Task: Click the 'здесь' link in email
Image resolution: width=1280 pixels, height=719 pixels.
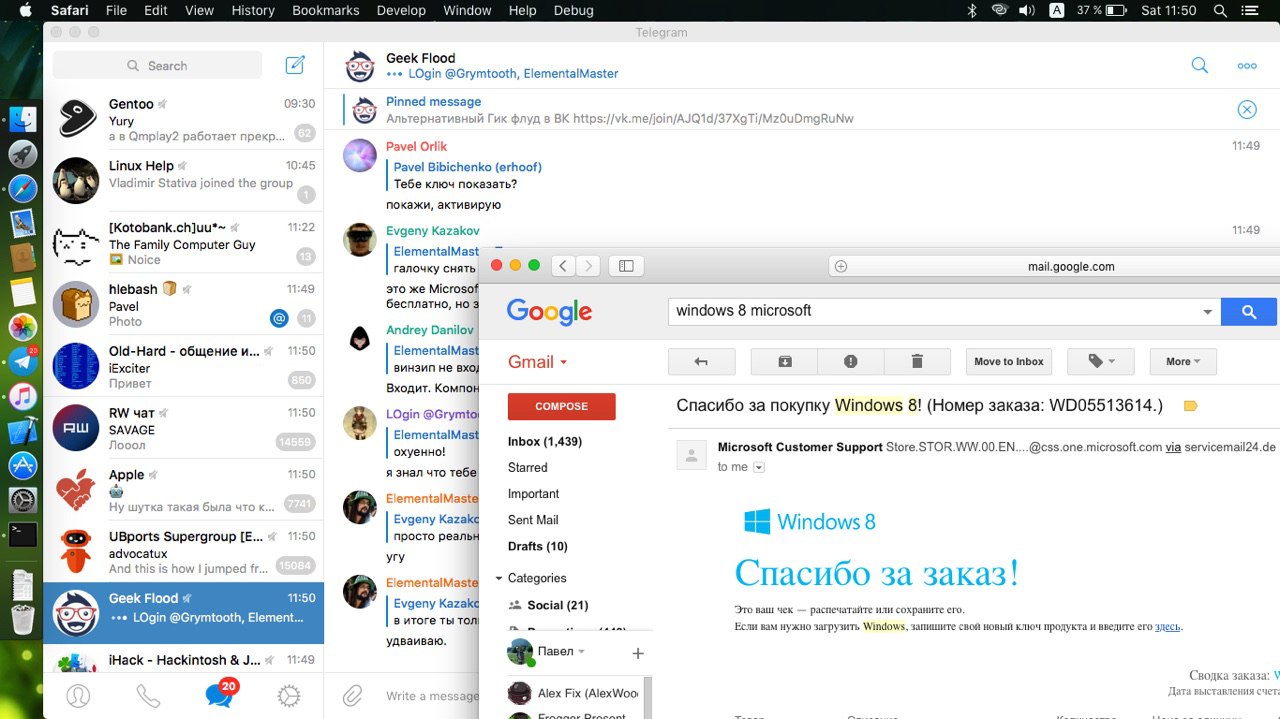Action: pyautogui.click(x=1167, y=626)
